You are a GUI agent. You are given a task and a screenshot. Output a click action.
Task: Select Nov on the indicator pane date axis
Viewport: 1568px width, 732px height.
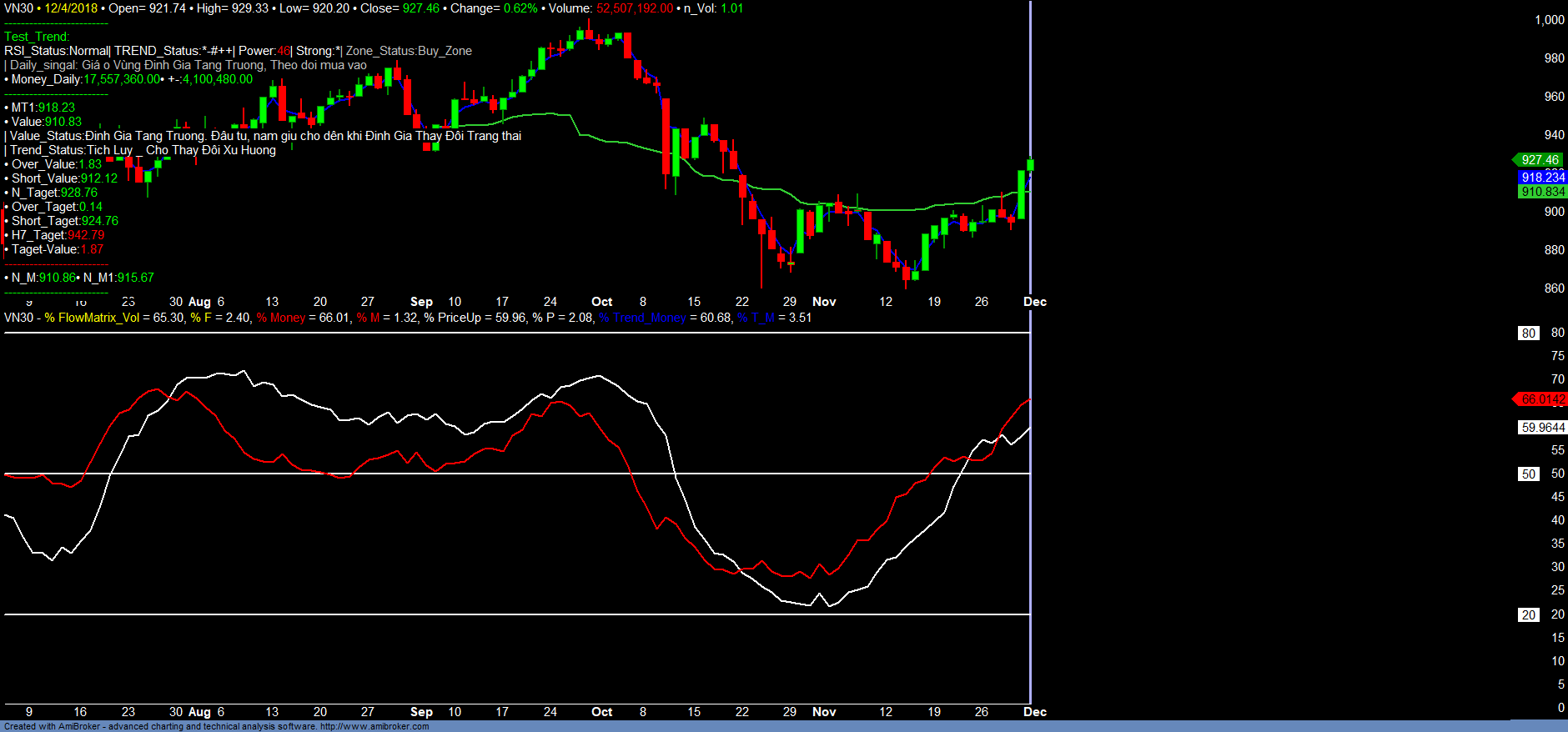(x=824, y=712)
